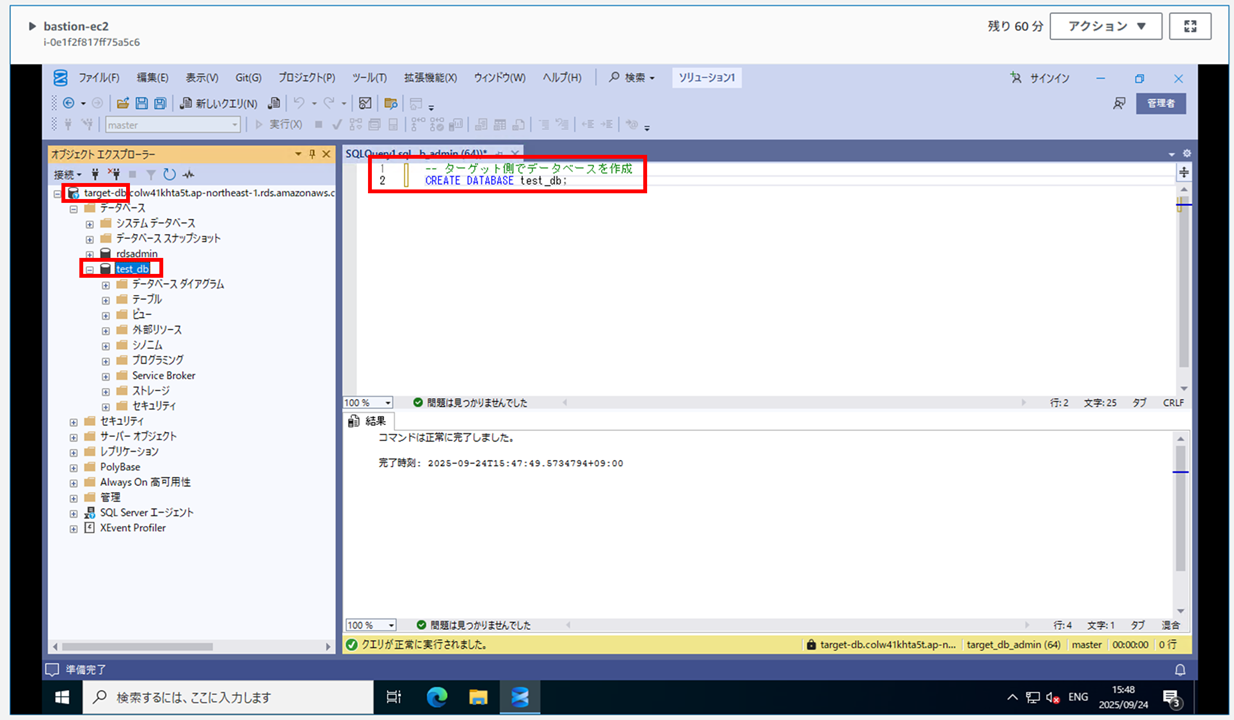This screenshot has width=1234, height=720.
Task: Open the ツール(T) menu
Action: pyautogui.click(x=369, y=78)
